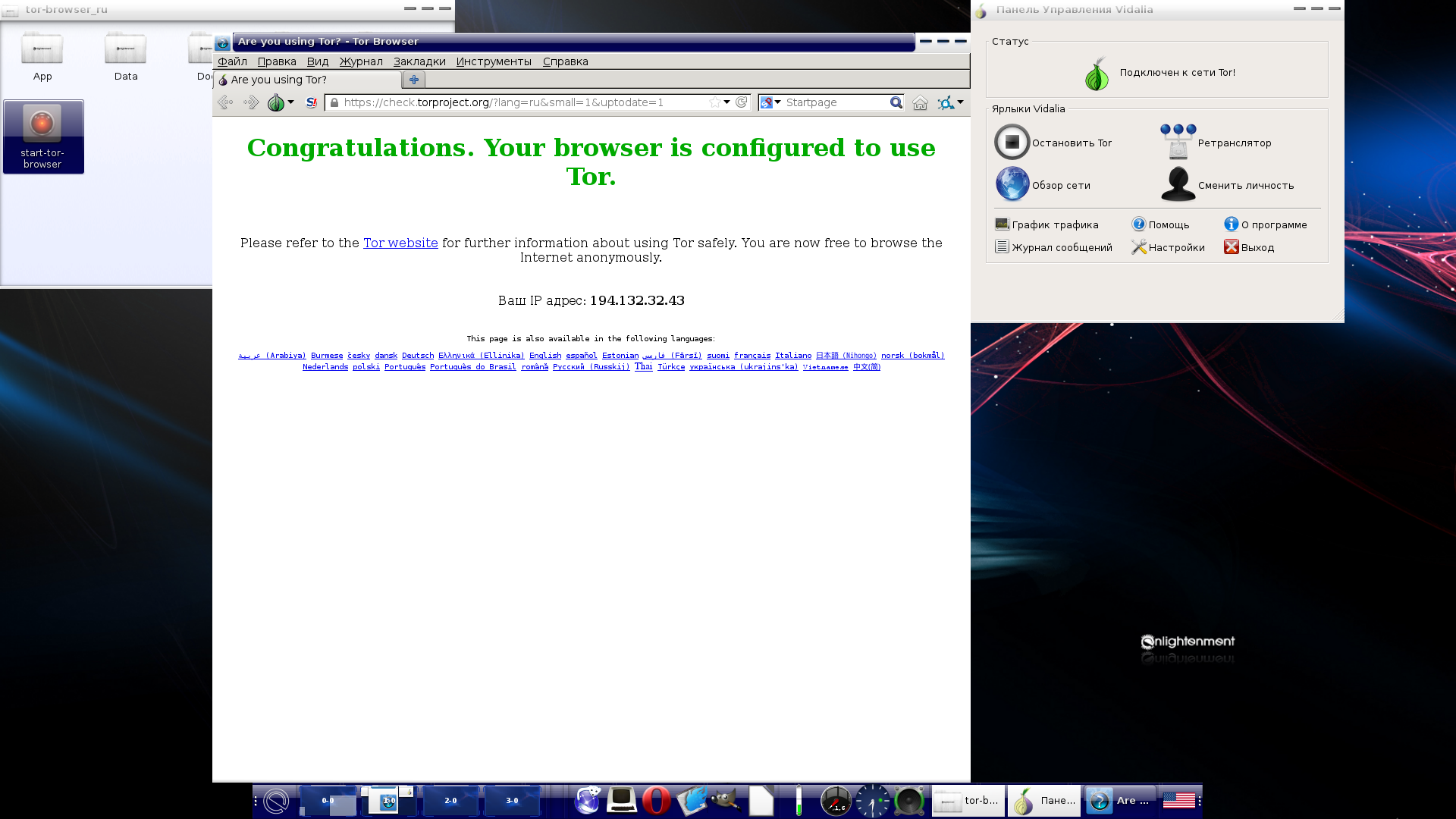
Task: Open the Вид menu
Action: [318, 61]
